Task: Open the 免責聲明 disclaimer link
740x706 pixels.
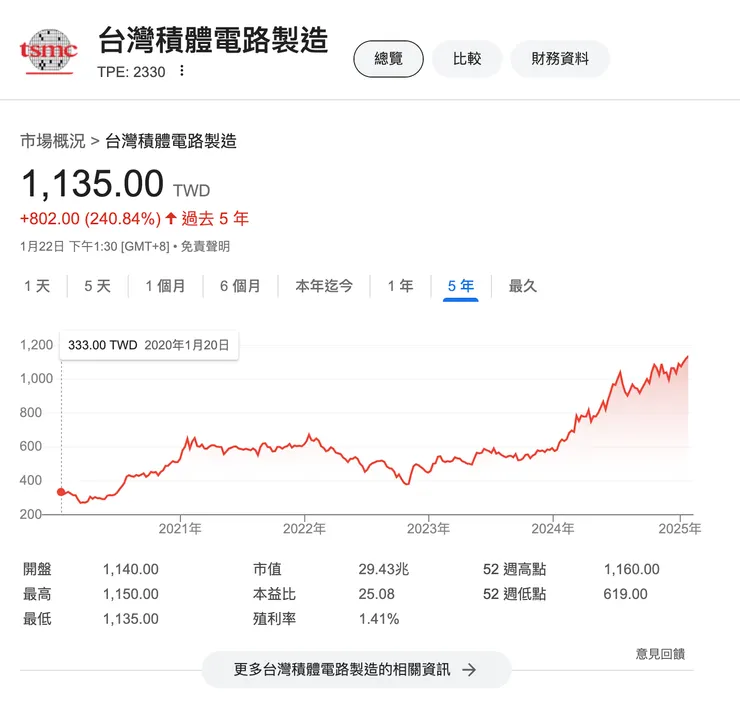Action: click(205, 246)
